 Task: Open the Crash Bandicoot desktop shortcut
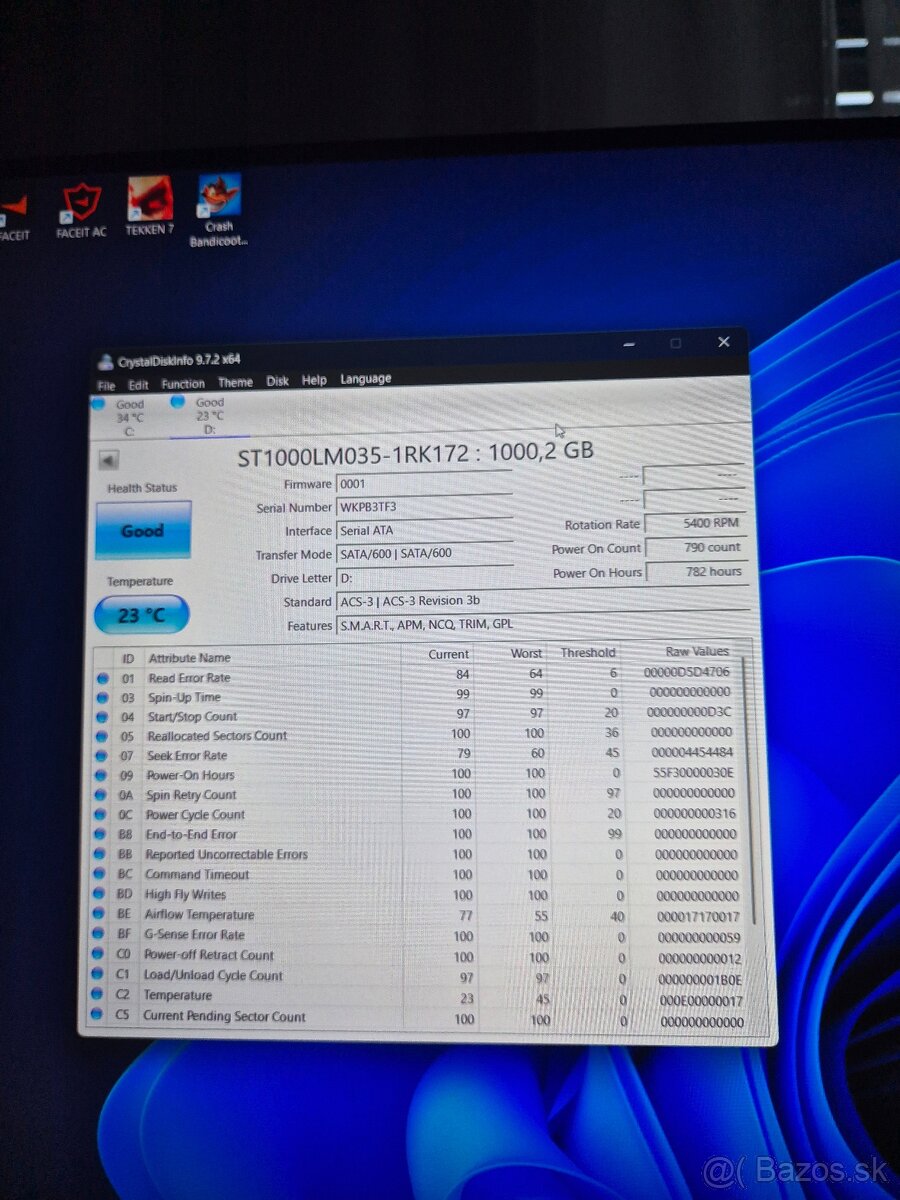(x=218, y=196)
